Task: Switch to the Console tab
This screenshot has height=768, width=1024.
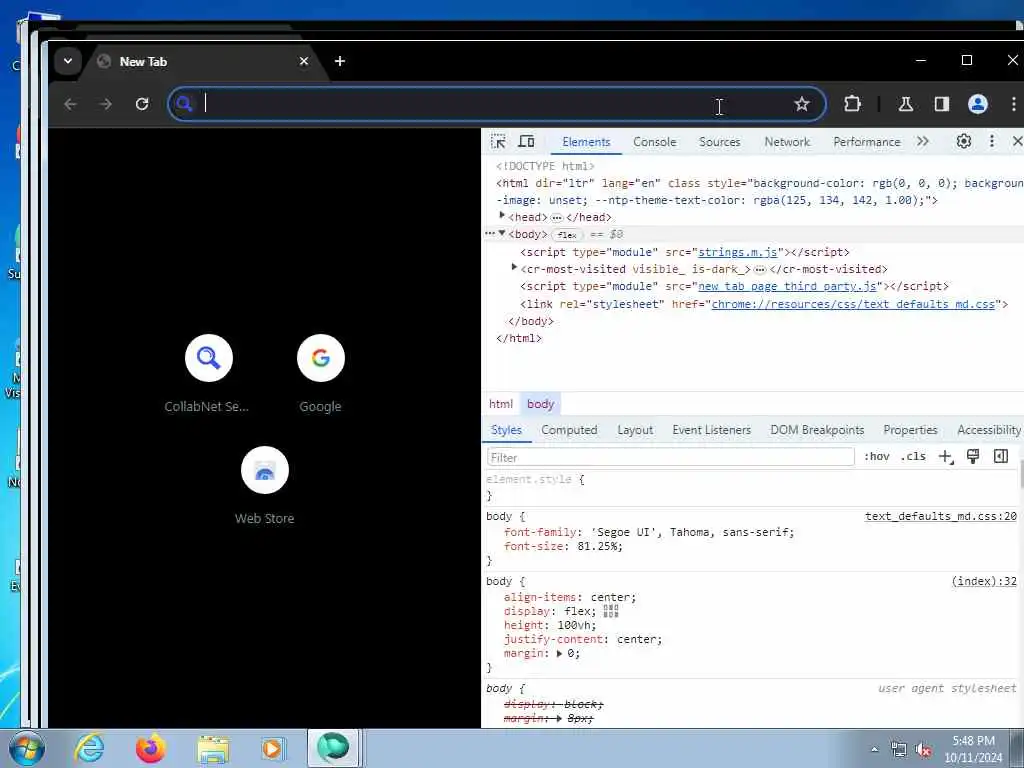Action: 654,142
